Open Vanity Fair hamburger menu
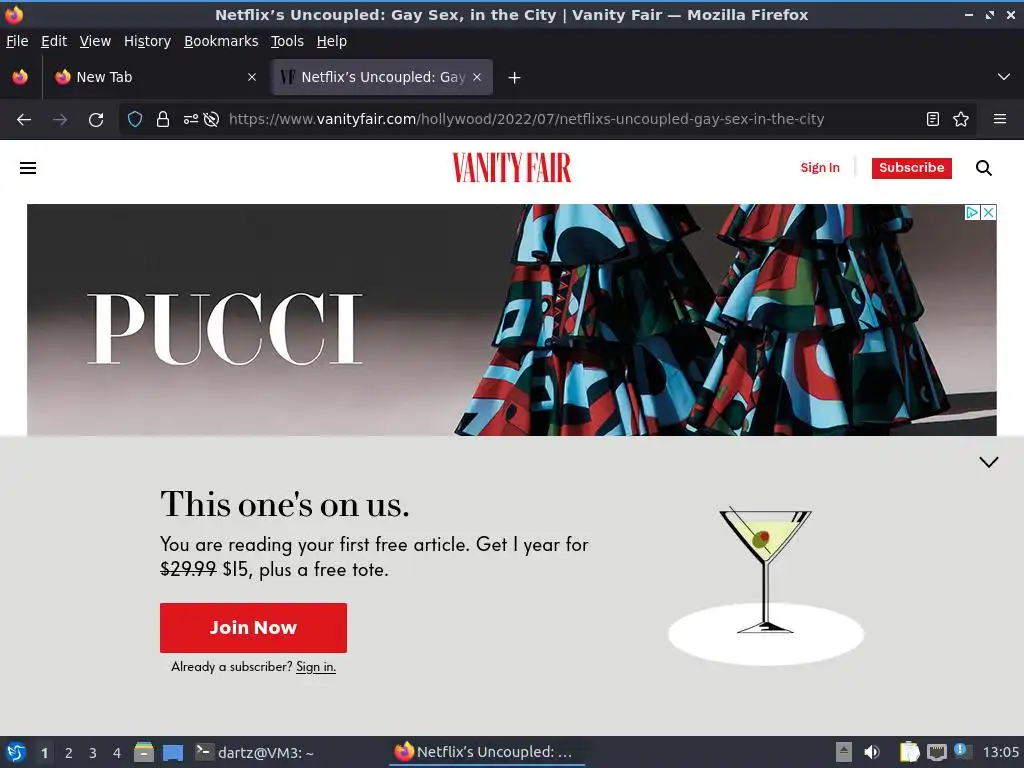1024x768 pixels. click(28, 168)
